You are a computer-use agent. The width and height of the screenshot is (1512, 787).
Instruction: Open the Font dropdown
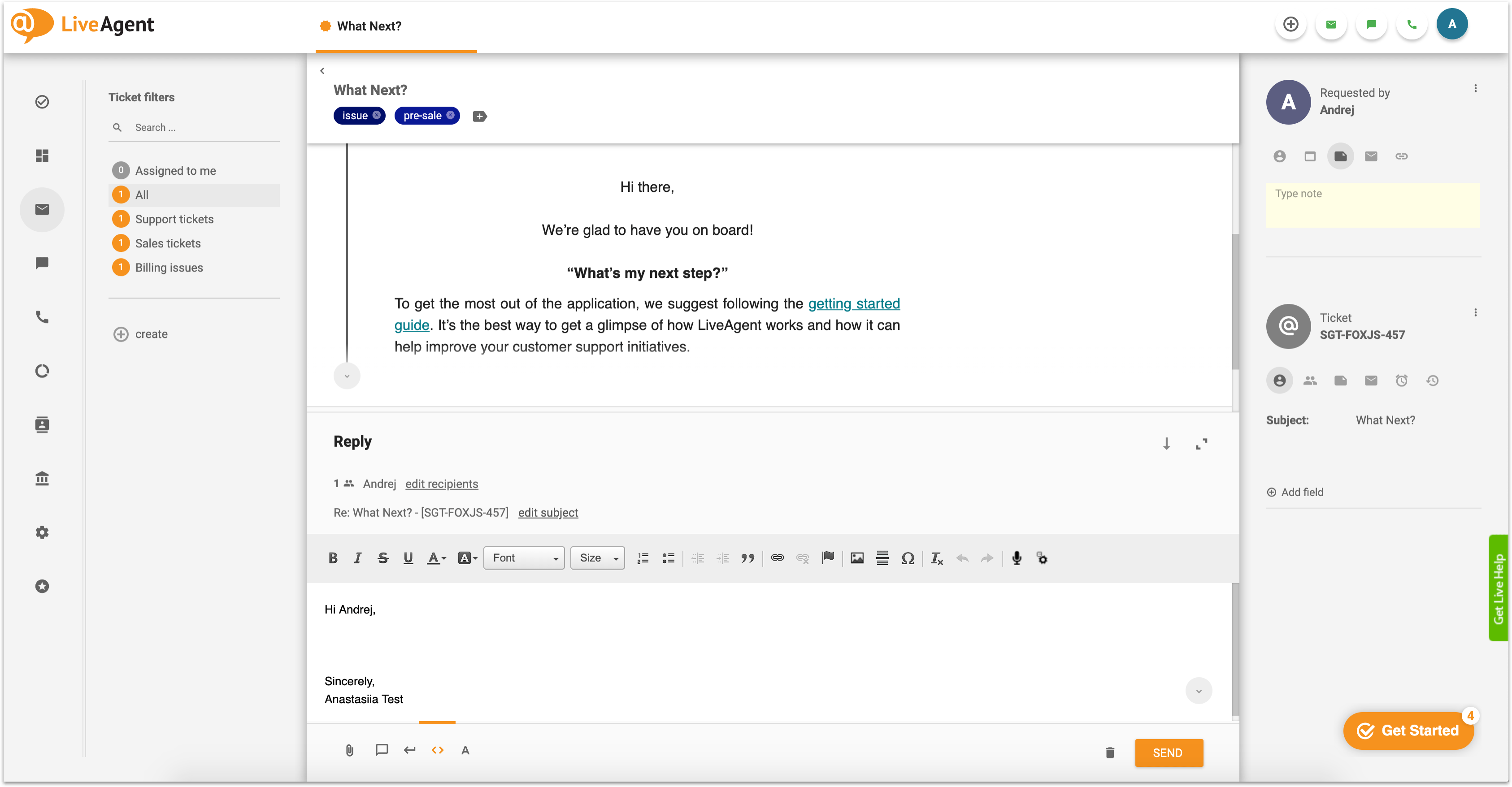click(524, 558)
